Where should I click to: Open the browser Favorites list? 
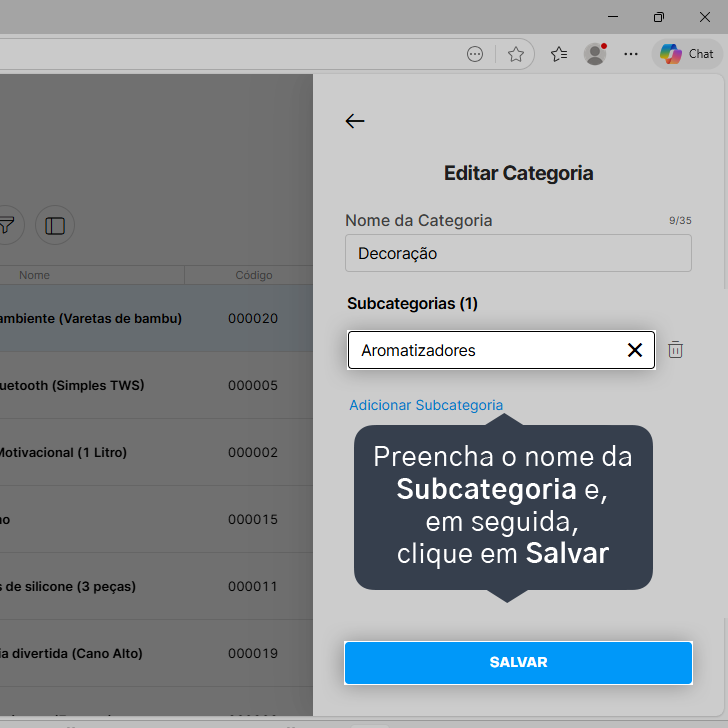pyautogui.click(x=559, y=54)
